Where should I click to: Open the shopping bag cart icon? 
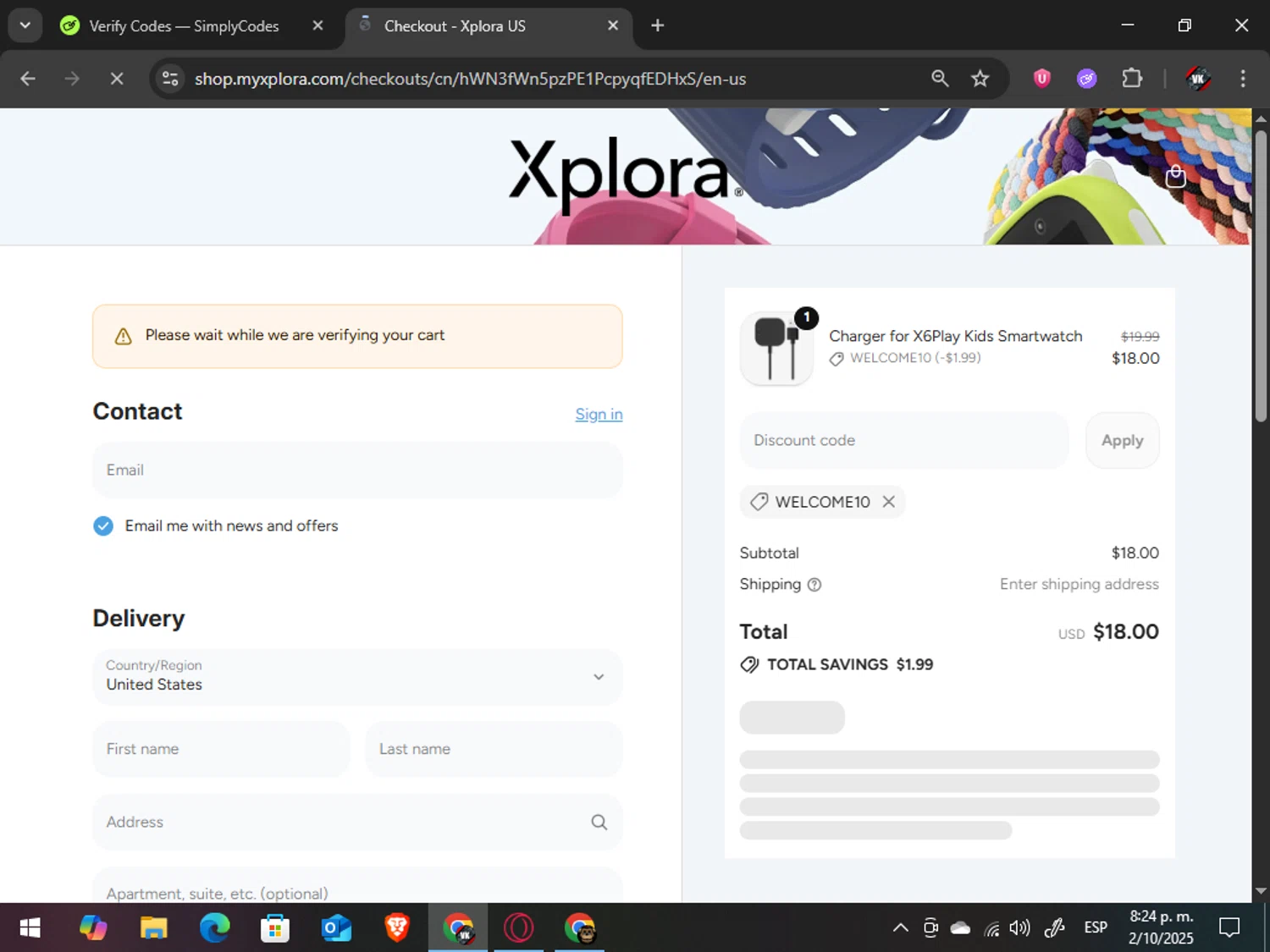click(x=1175, y=176)
